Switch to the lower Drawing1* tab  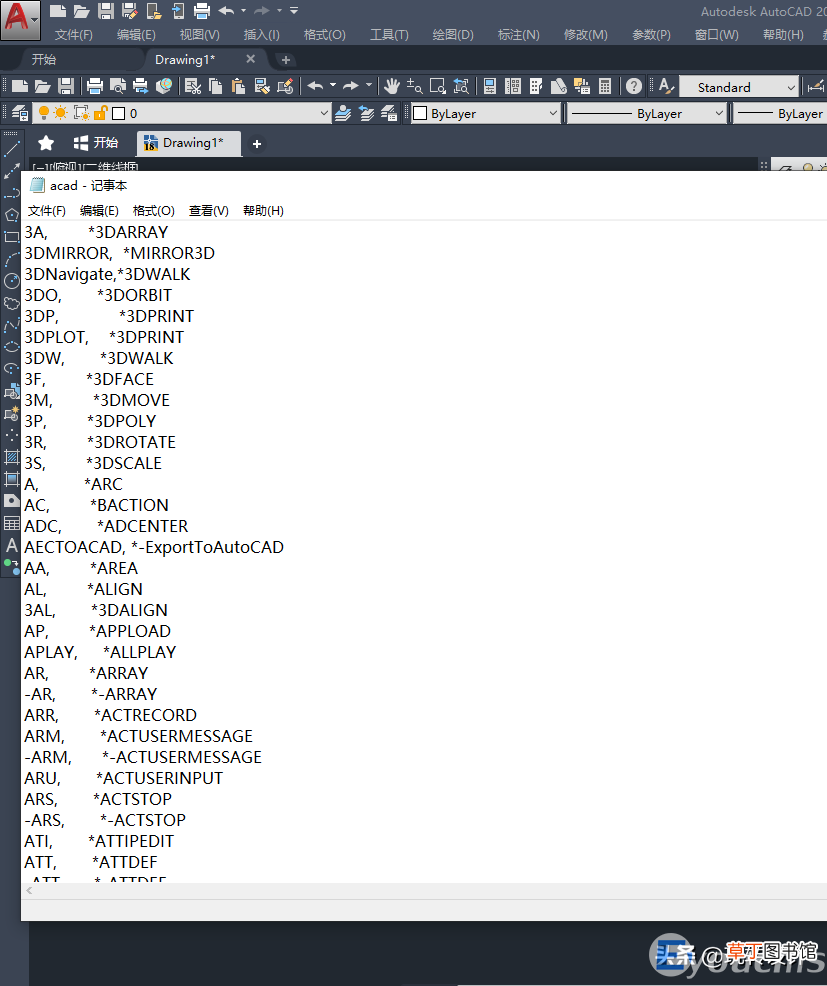click(189, 143)
